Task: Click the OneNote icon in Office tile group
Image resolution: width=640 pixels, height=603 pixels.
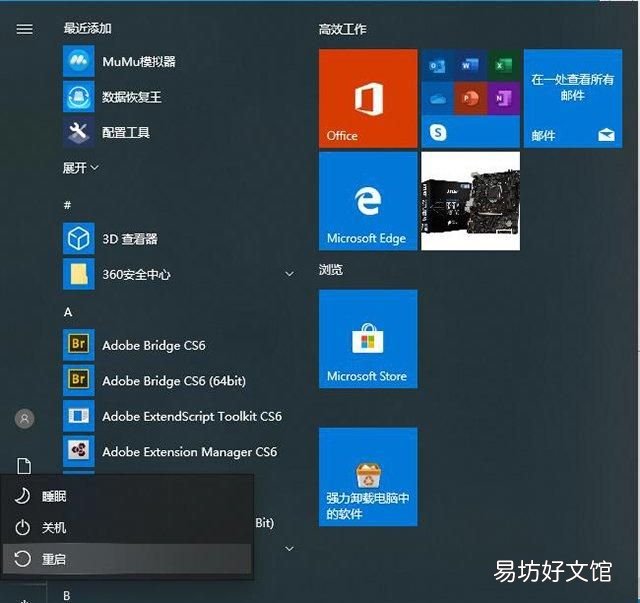Action: click(503, 98)
